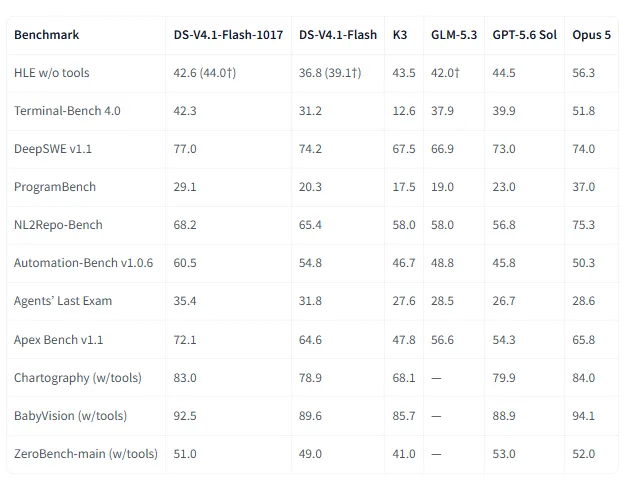Viewport: 626px width, 482px height.
Task: Click the 42.6 (44.0†) HLE score cell
Action: coord(205,73)
